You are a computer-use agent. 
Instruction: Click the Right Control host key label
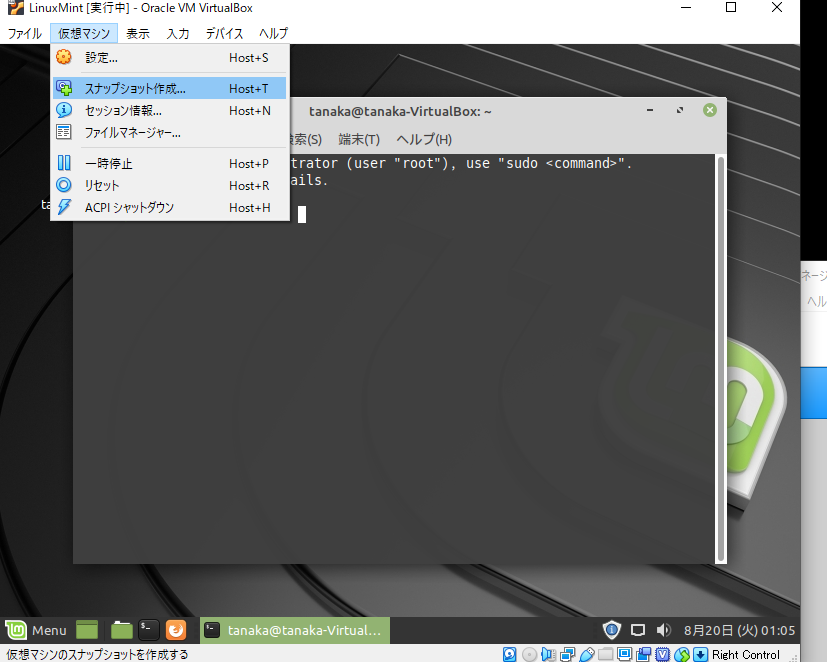[745, 655]
